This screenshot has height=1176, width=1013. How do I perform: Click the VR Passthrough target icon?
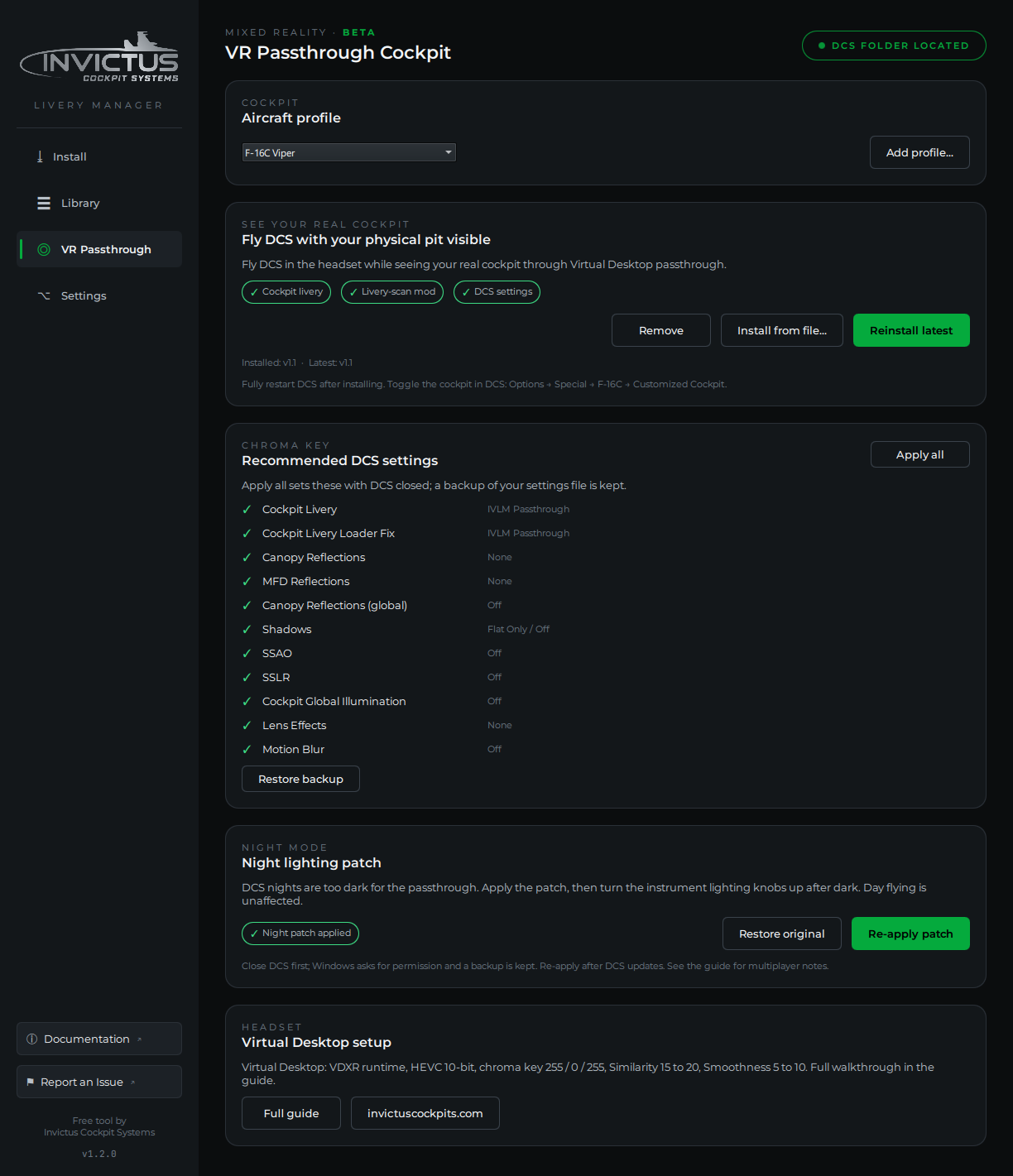(x=44, y=249)
